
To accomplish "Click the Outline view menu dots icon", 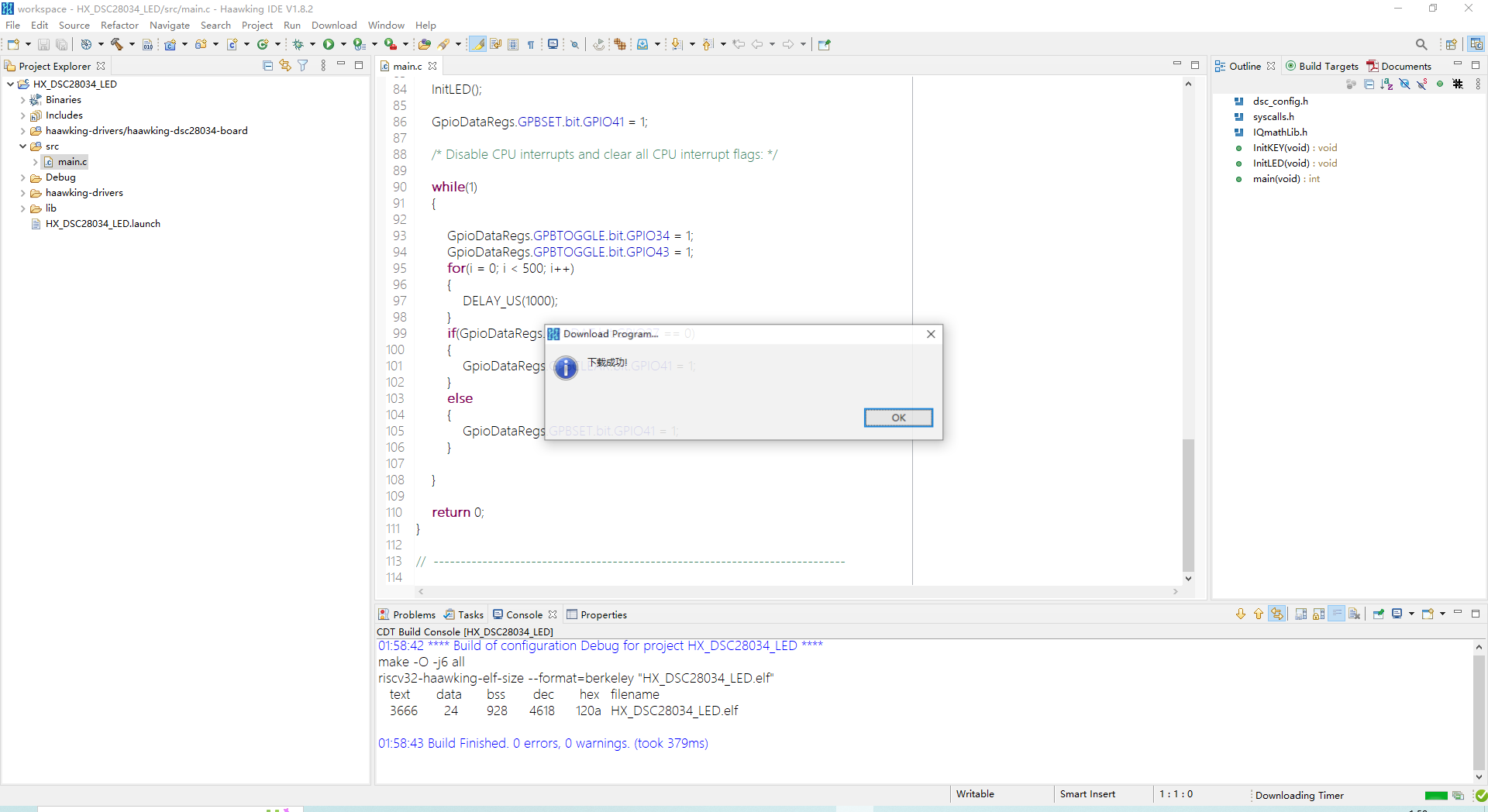I will pyautogui.click(x=1478, y=84).
